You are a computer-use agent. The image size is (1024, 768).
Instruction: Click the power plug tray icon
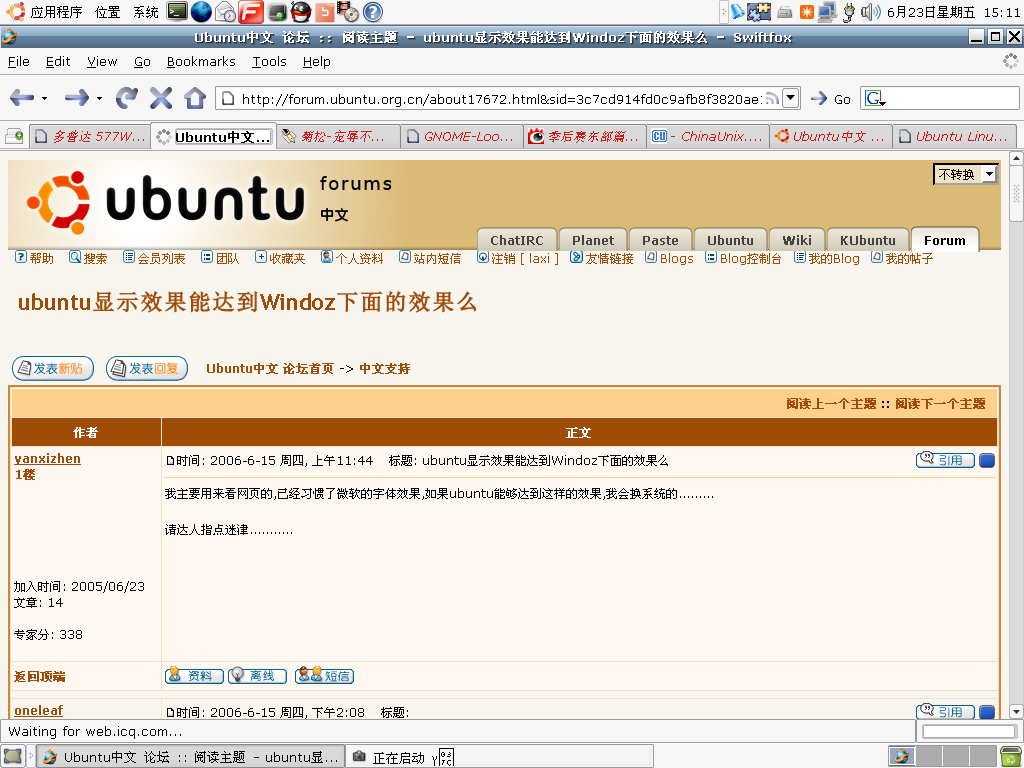(849, 11)
